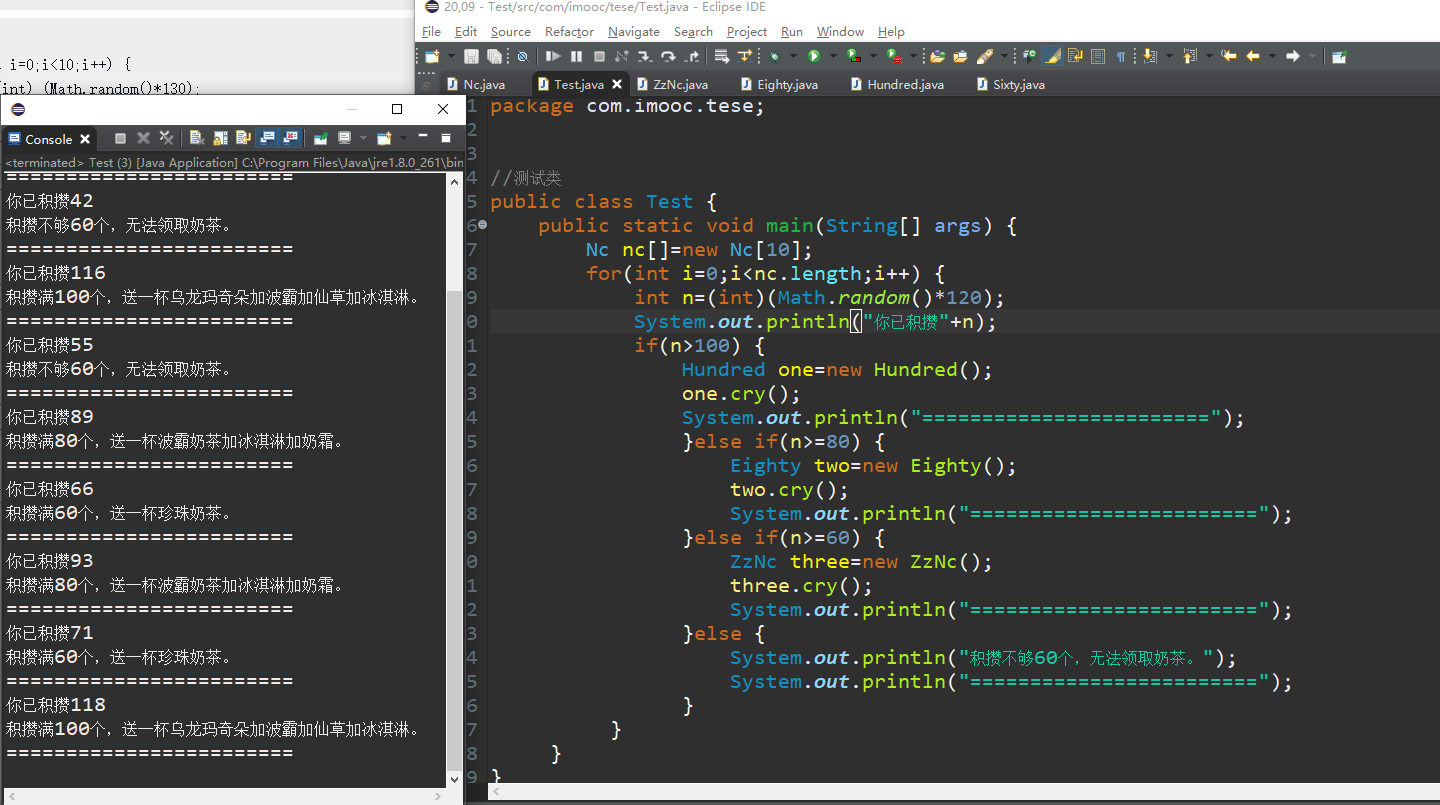Click the Open Console icon
This screenshot has height=805, width=1440.
[x=384, y=138]
